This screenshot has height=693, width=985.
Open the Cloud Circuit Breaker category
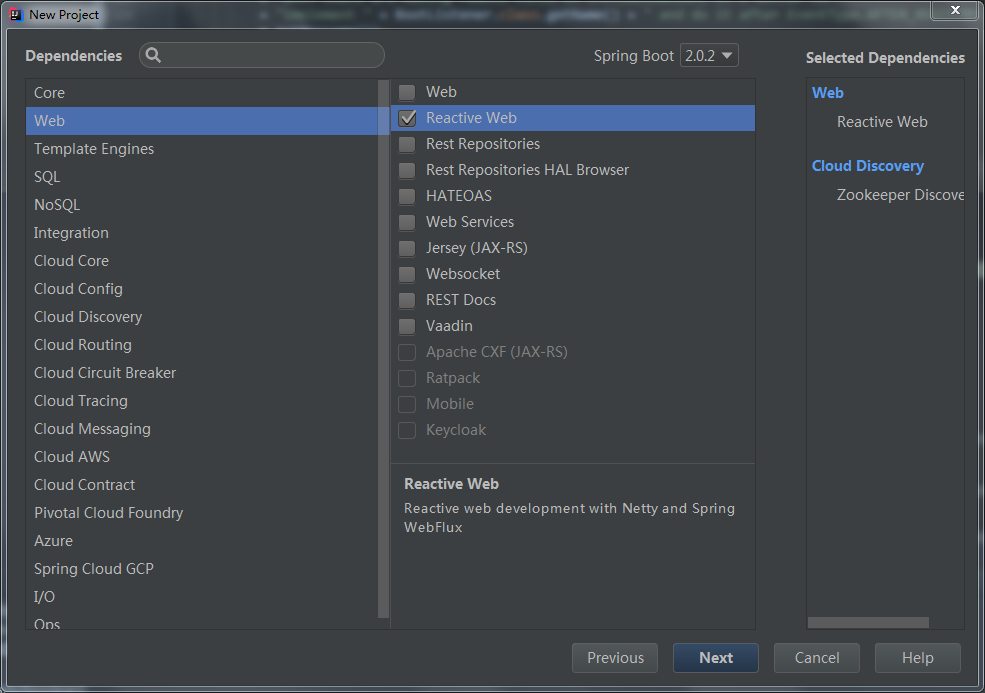coord(105,373)
